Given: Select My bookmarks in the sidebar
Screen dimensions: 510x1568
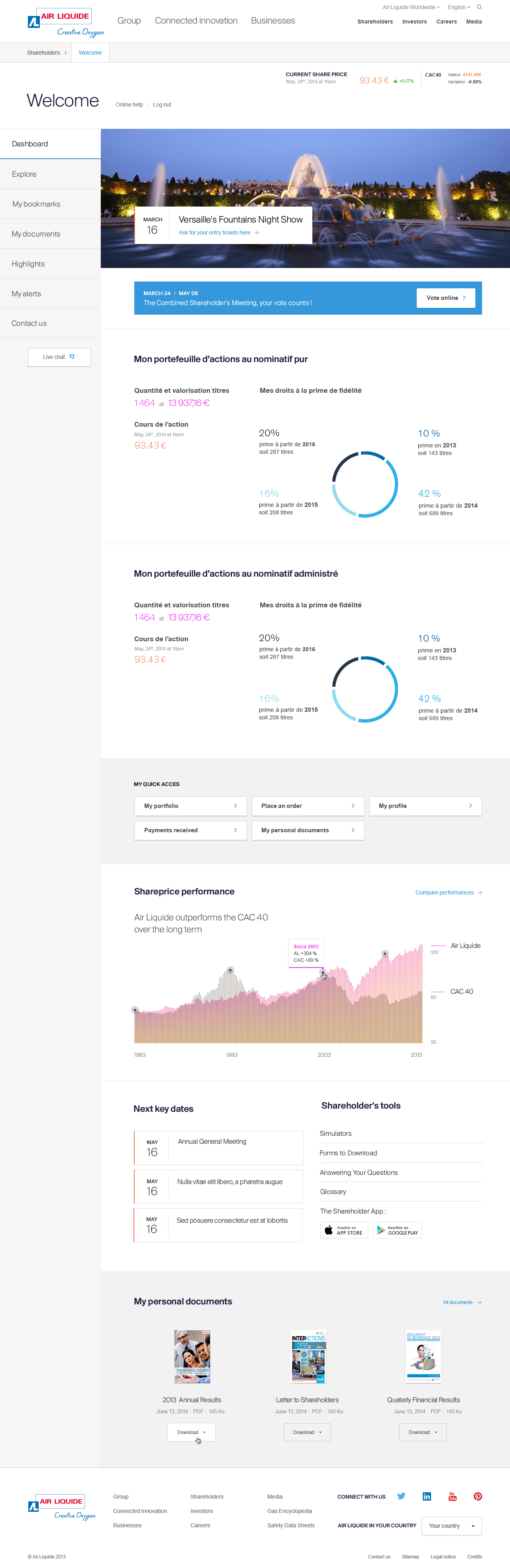Looking at the screenshot, I should [x=37, y=204].
